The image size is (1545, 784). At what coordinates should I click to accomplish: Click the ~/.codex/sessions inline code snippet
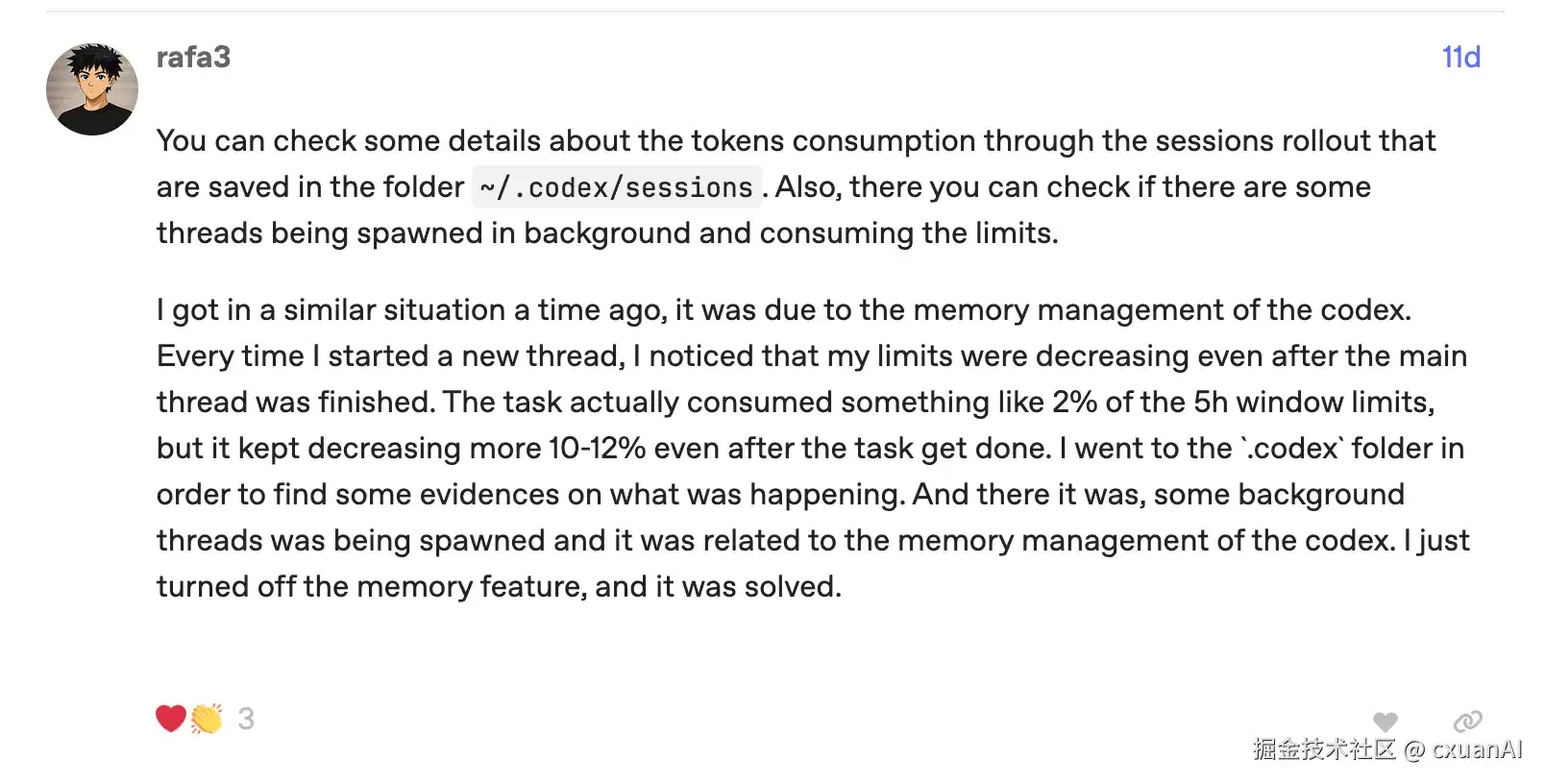click(x=617, y=187)
